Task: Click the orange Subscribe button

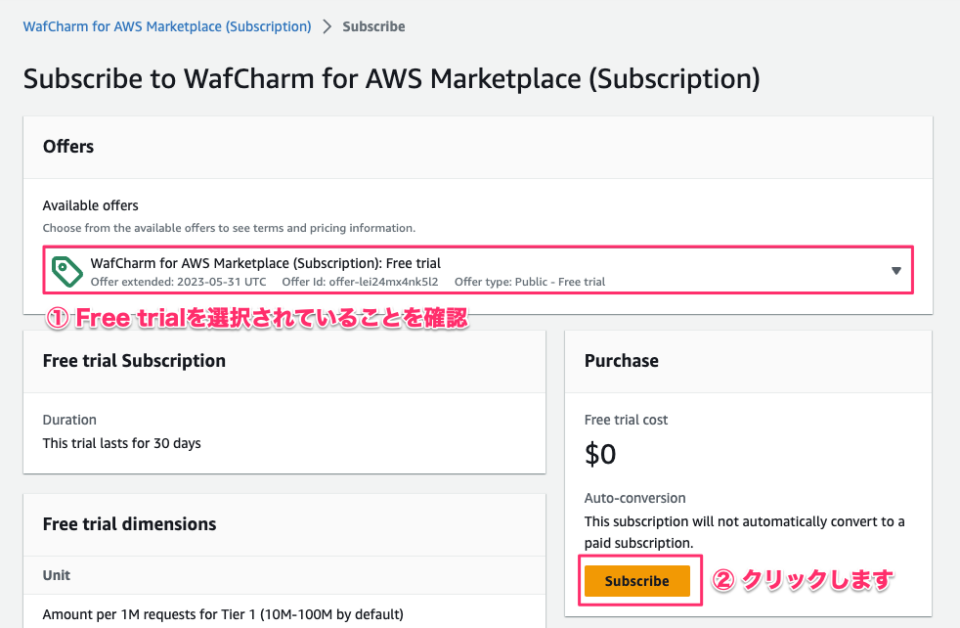Action: [638, 581]
